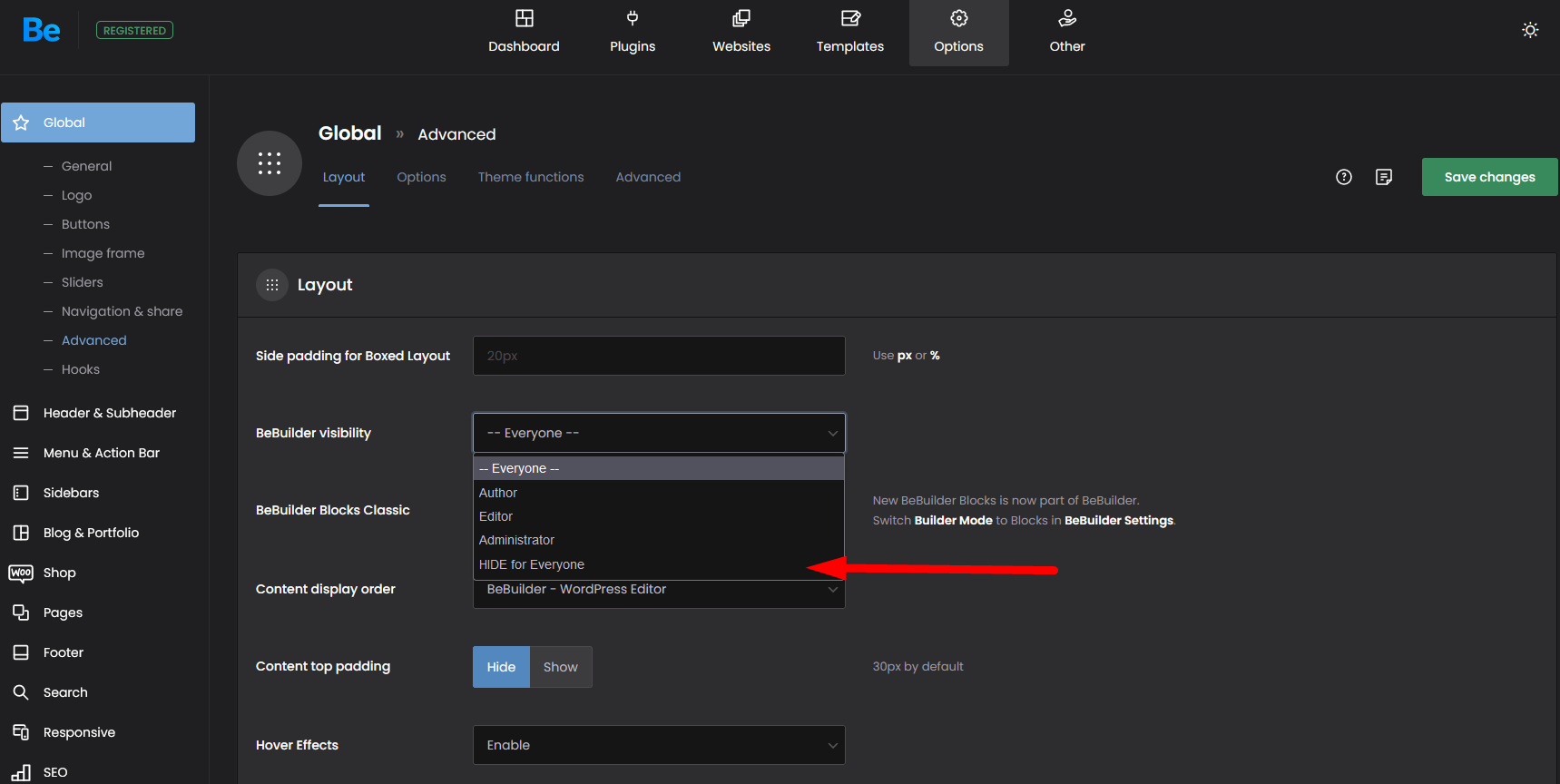The width and height of the screenshot is (1560, 784).
Task: Open Image frame in the Global submenu
Action: pos(103,253)
